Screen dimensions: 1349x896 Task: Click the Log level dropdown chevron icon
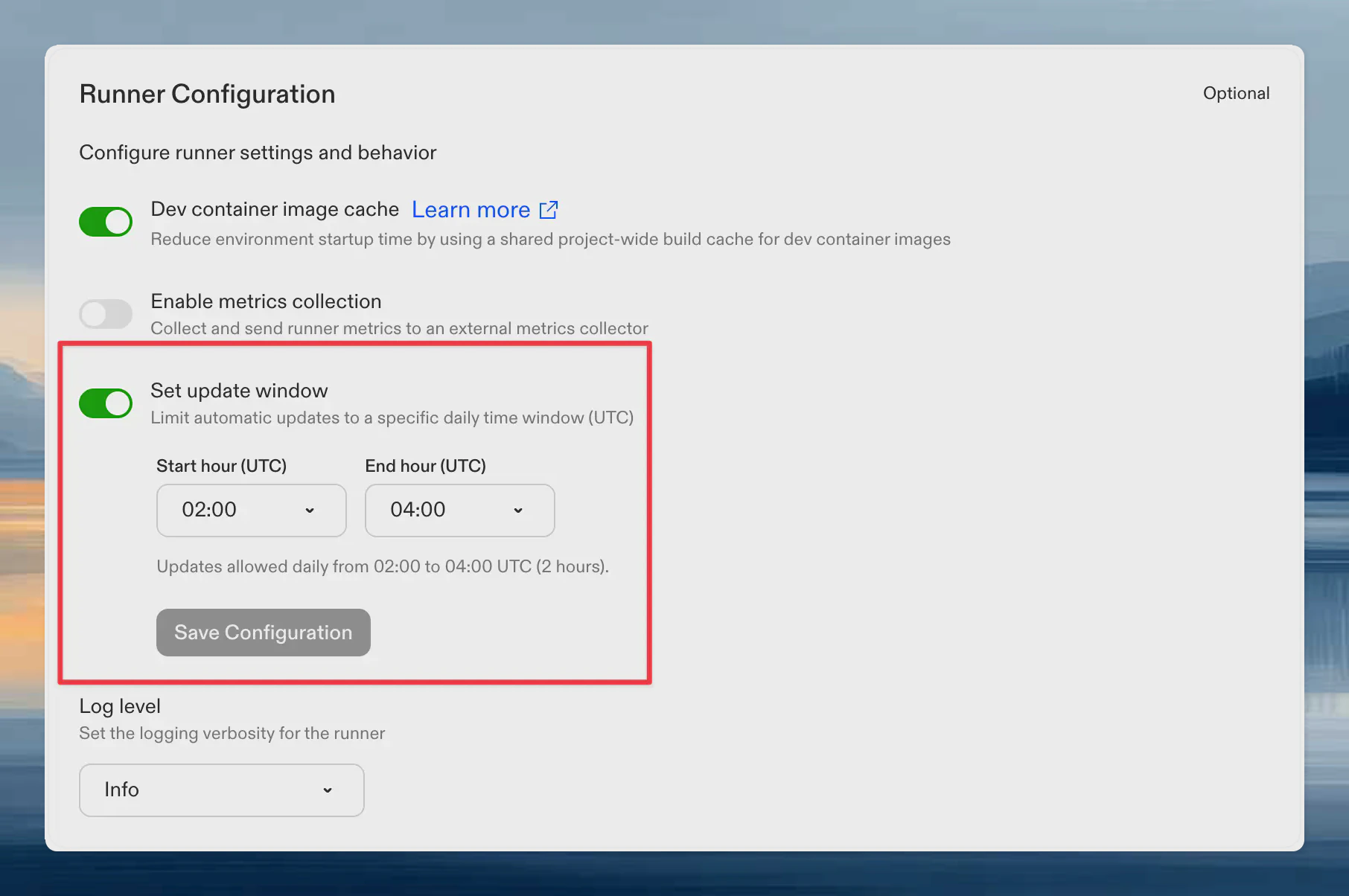coord(328,790)
